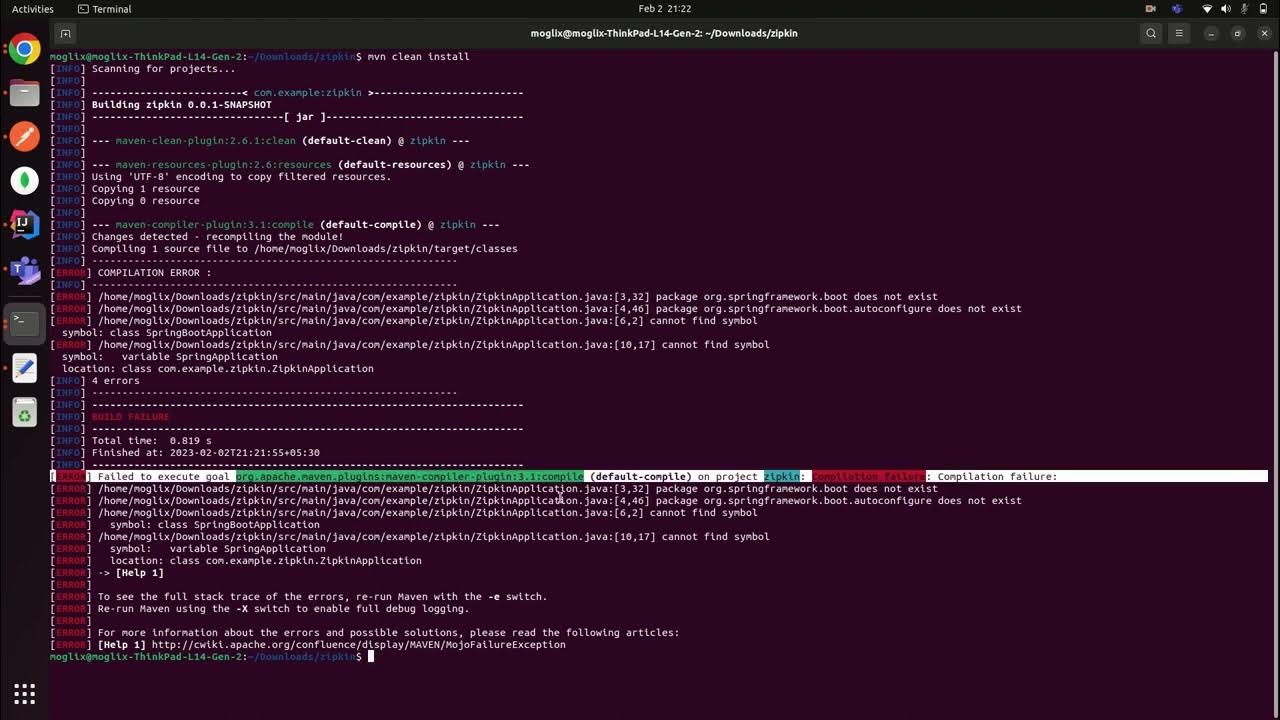Click the red 'BUILD FAILURE' text
The image size is (1280, 720).
pos(130,417)
